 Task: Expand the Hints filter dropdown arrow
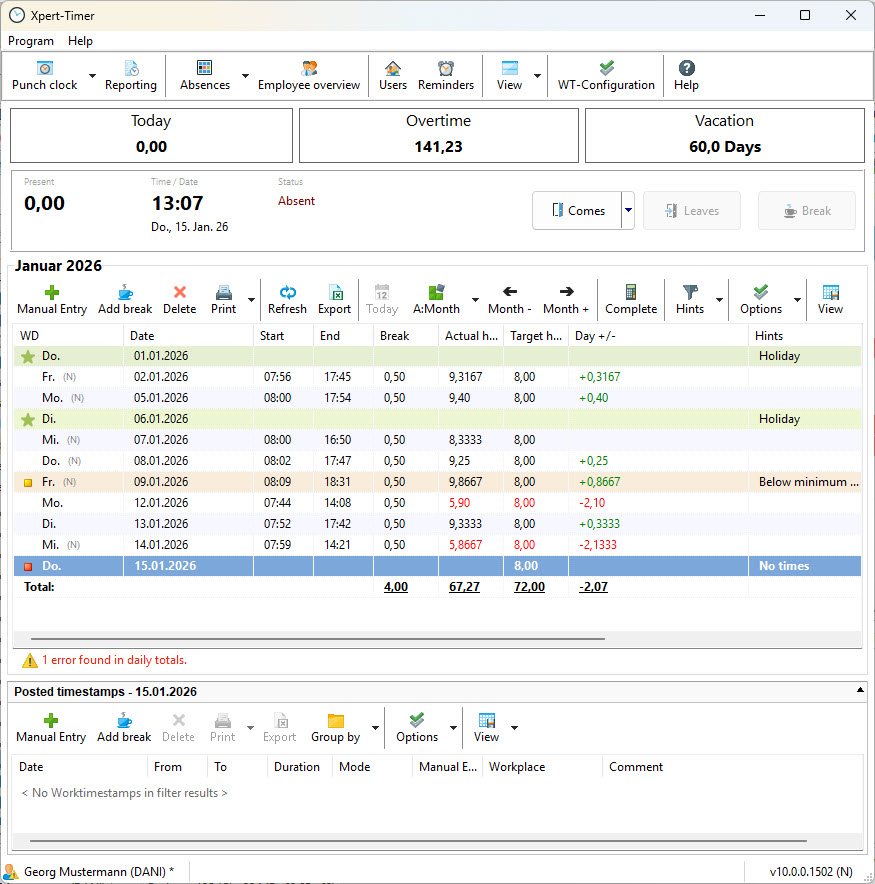(719, 299)
